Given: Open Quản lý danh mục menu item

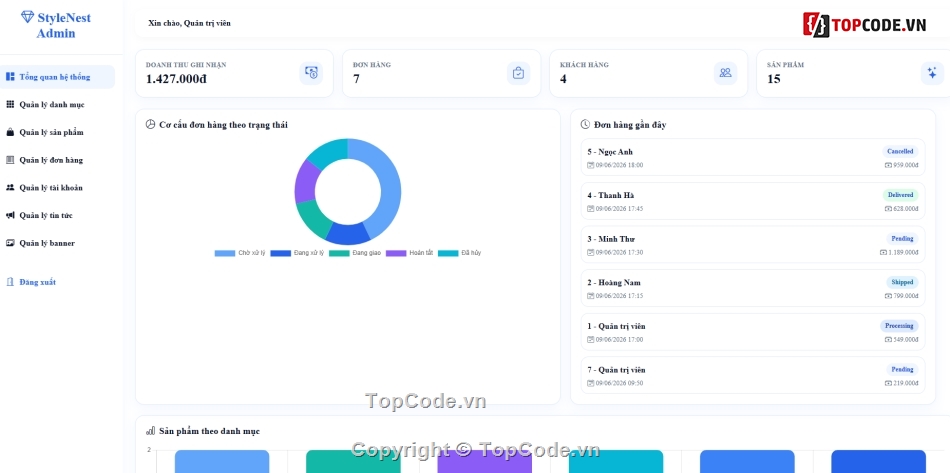Looking at the screenshot, I should 57,105.
